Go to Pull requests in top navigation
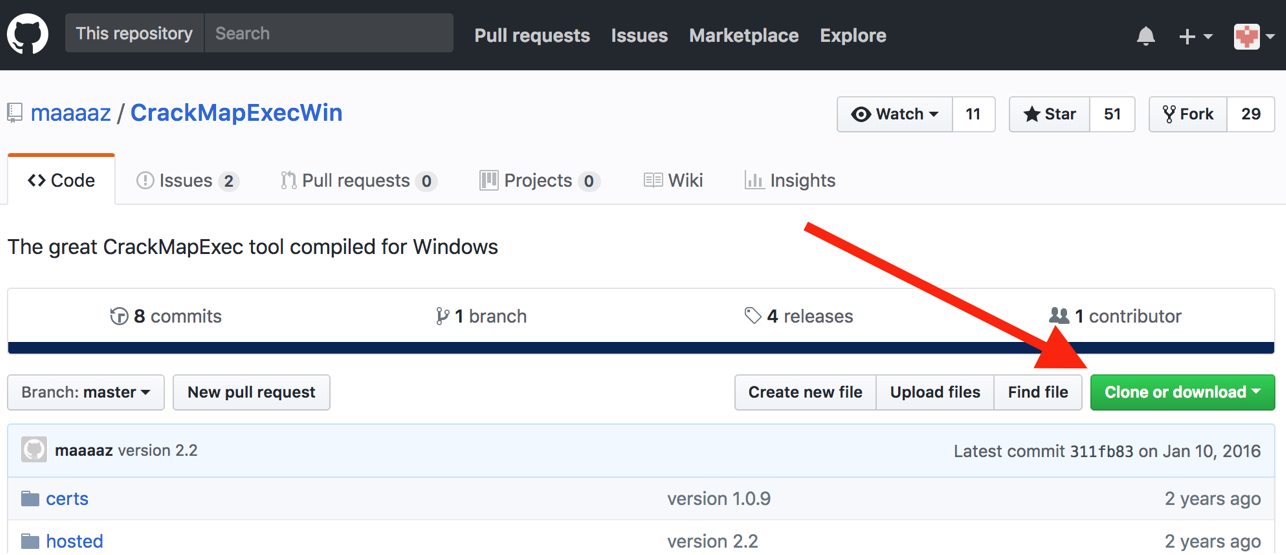 pyautogui.click(x=532, y=35)
